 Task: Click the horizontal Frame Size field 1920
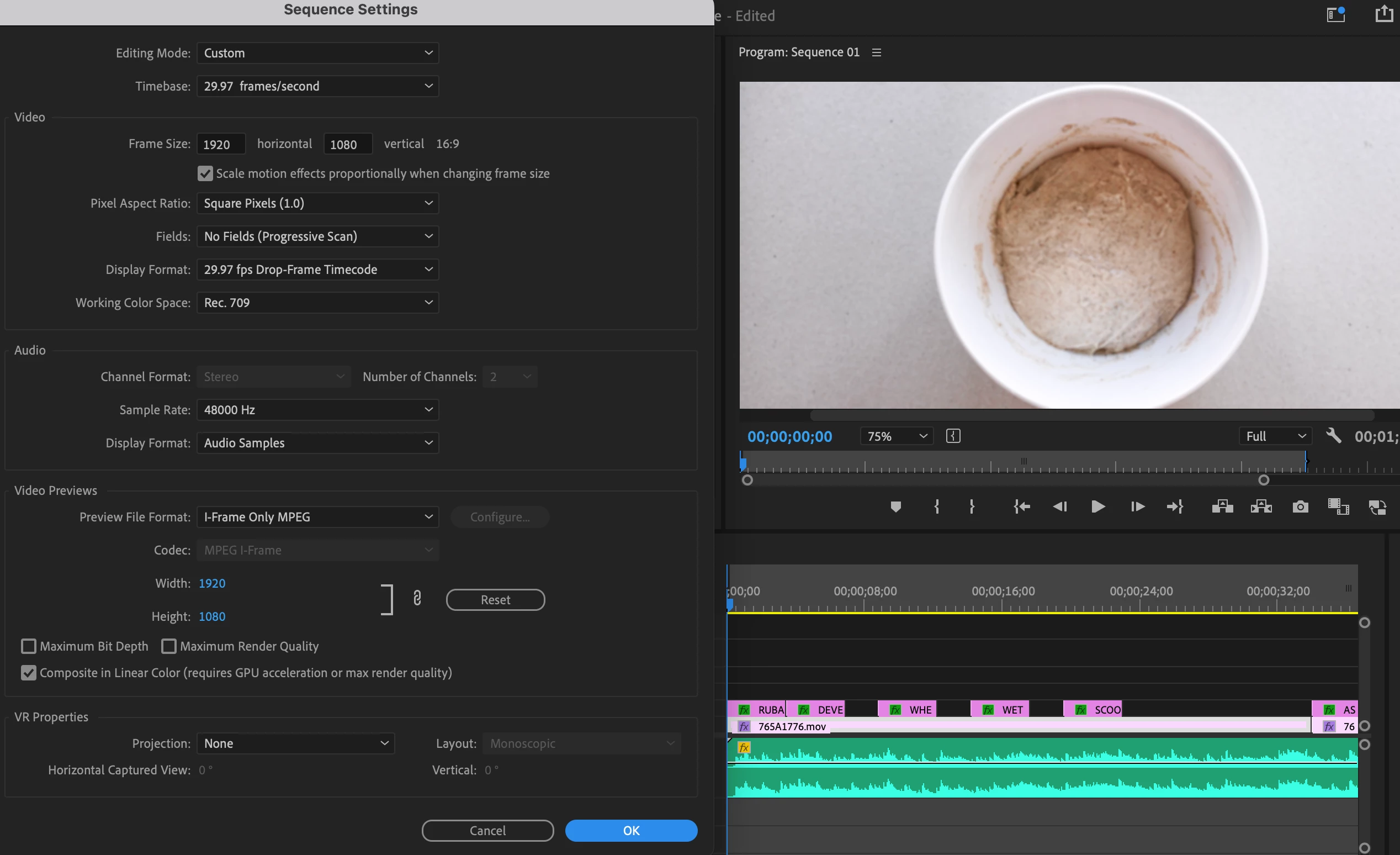tap(221, 144)
